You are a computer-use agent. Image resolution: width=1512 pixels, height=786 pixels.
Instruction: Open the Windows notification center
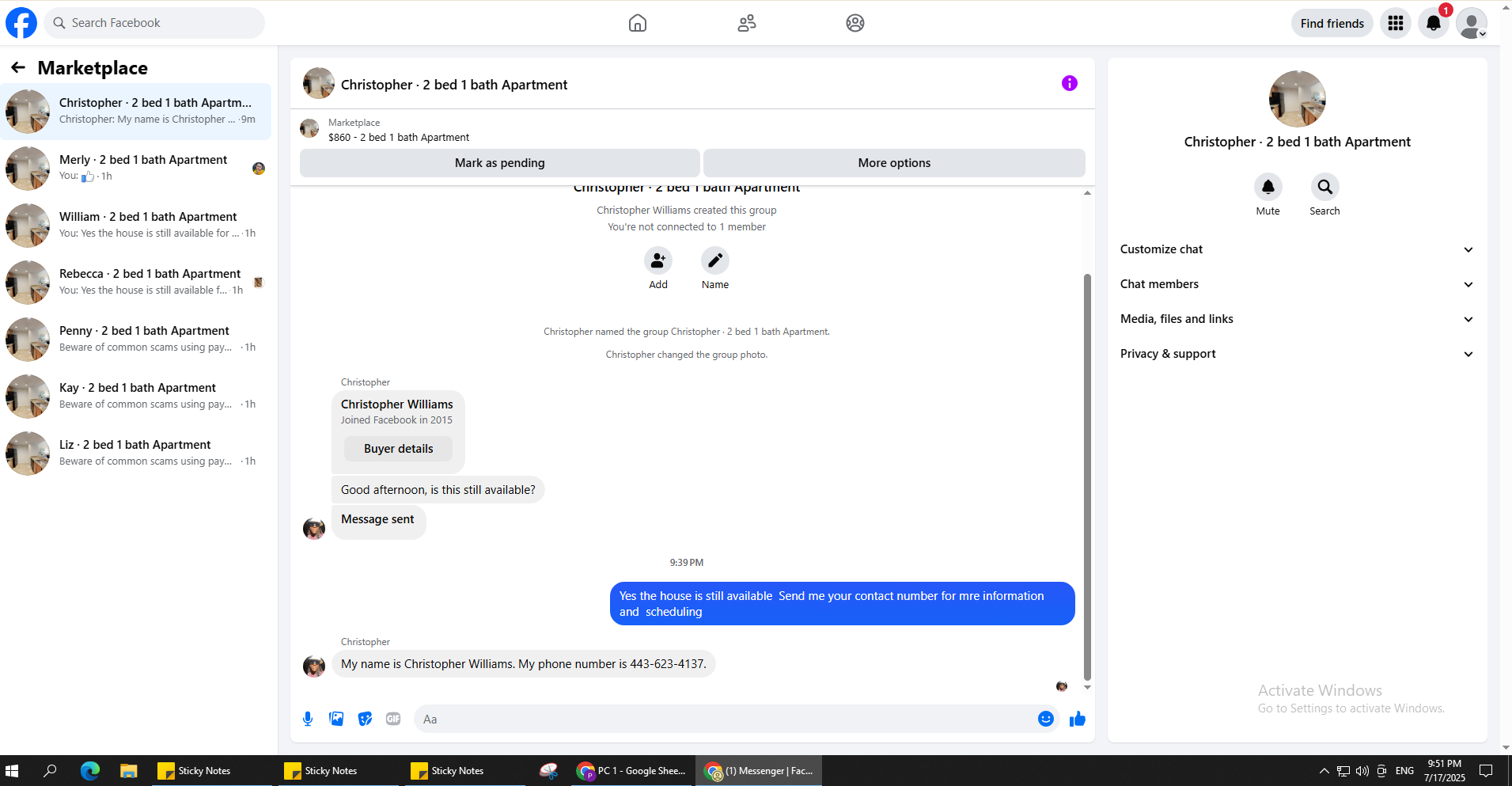(x=1486, y=771)
